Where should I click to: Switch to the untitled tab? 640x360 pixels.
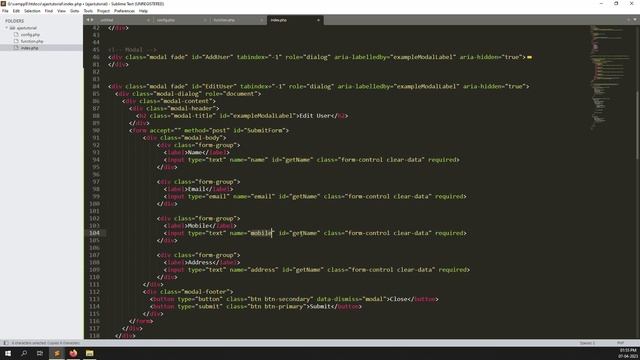pyautogui.click(x=124, y=20)
